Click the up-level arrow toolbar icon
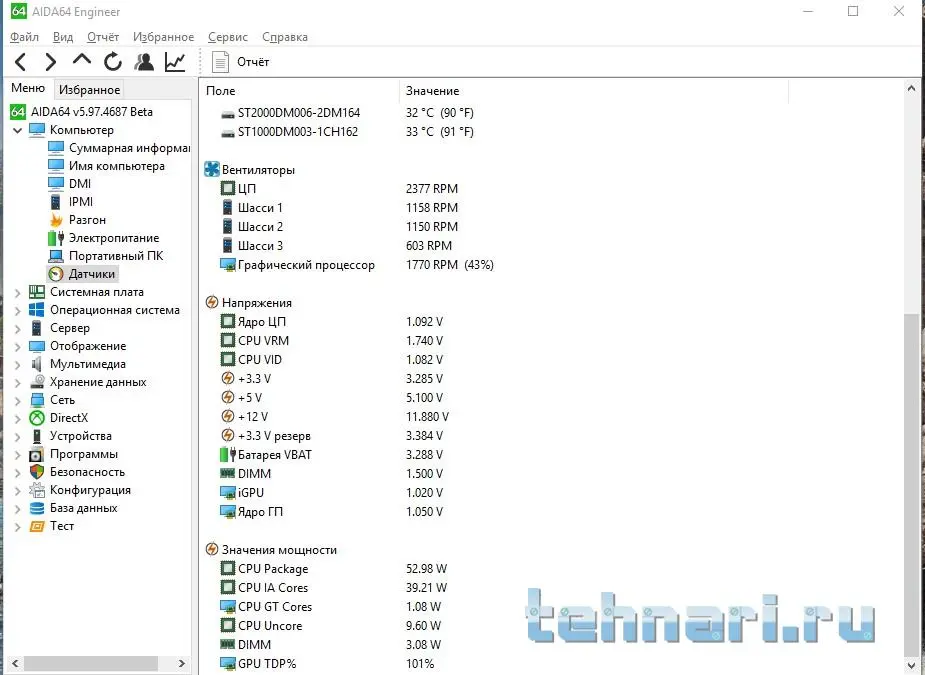Image resolution: width=925 pixels, height=675 pixels. point(81,60)
